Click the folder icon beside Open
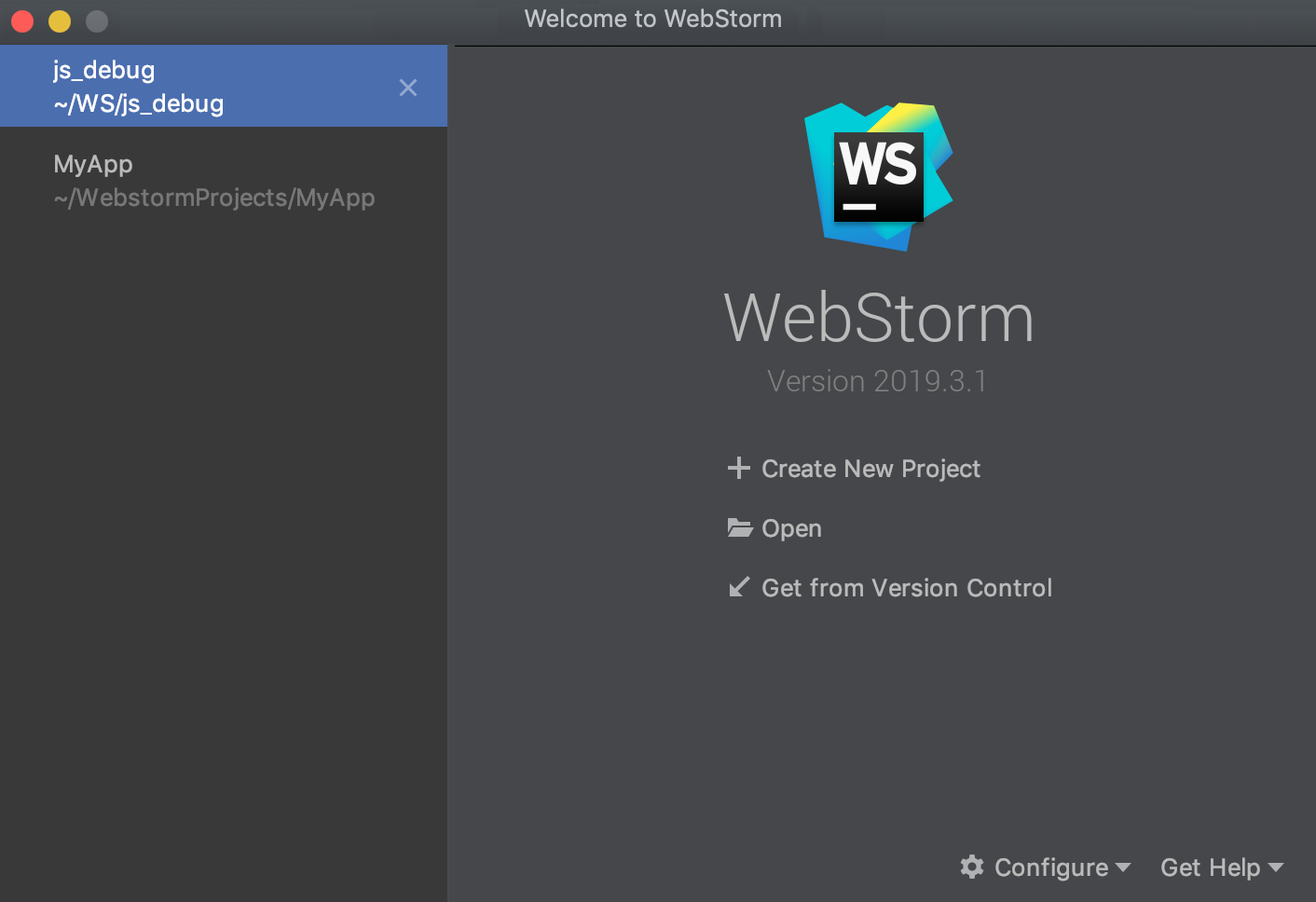Viewport: 1316px width, 902px height. (740, 527)
